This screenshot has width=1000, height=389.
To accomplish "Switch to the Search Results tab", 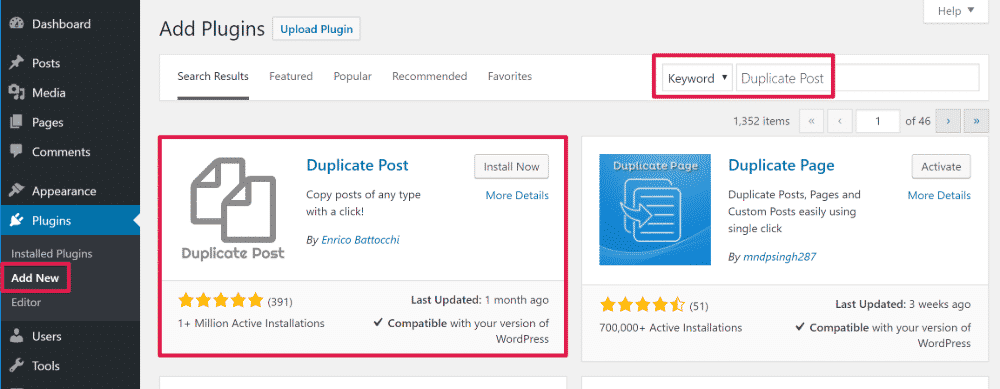I will click(x=213, y=77).
